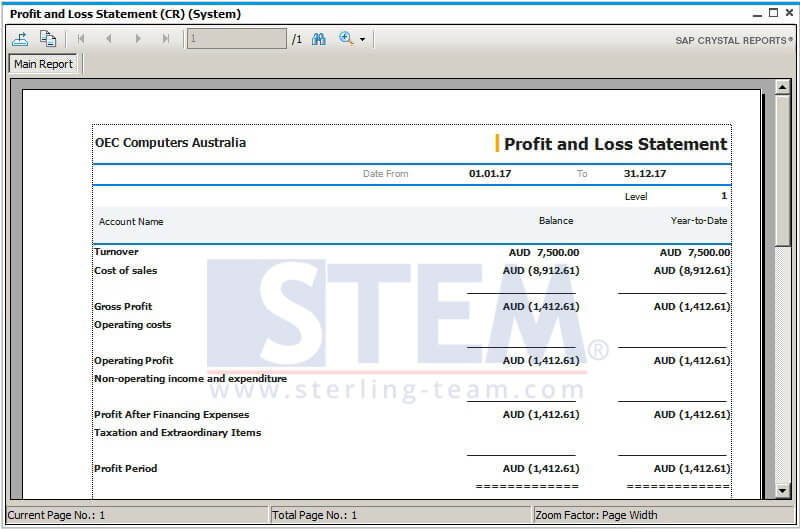Click Turnover balance AUD 7,500.00
The width and height of the screenshot is (800, 529).
(x=544, y=253)
